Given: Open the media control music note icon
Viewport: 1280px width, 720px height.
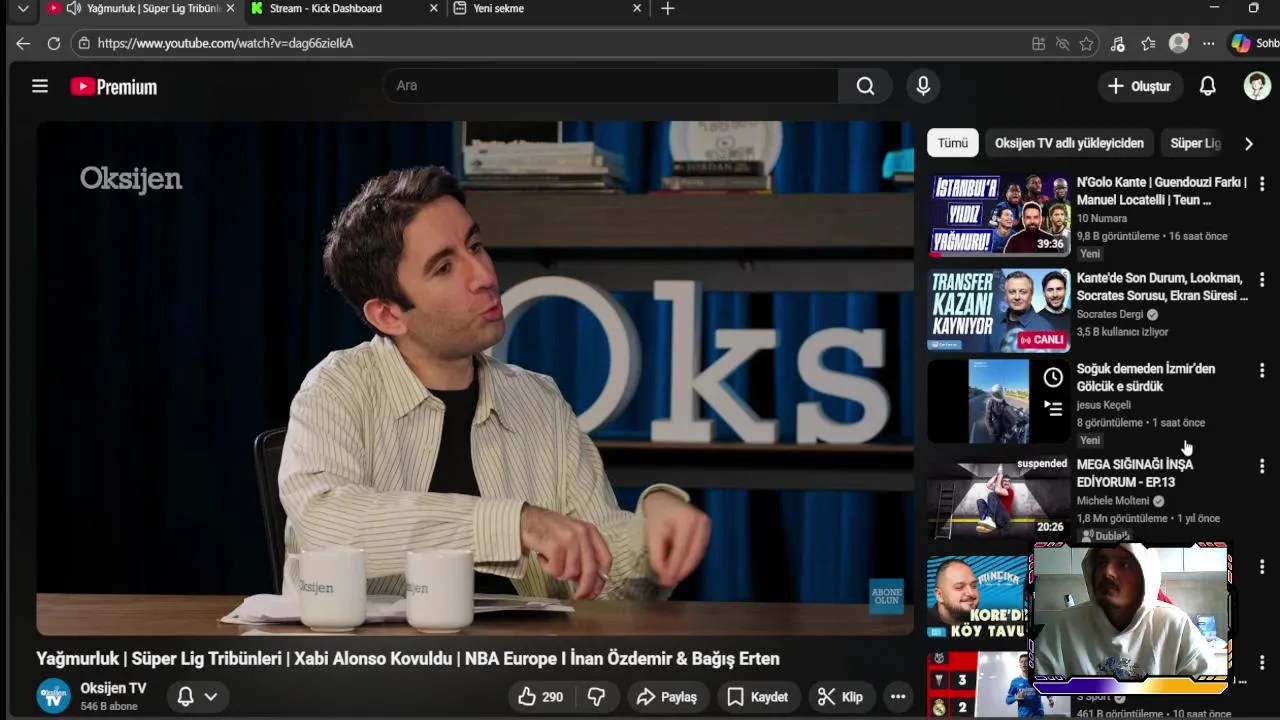Looking at the screenshot, I should (x=1118, y=43).
